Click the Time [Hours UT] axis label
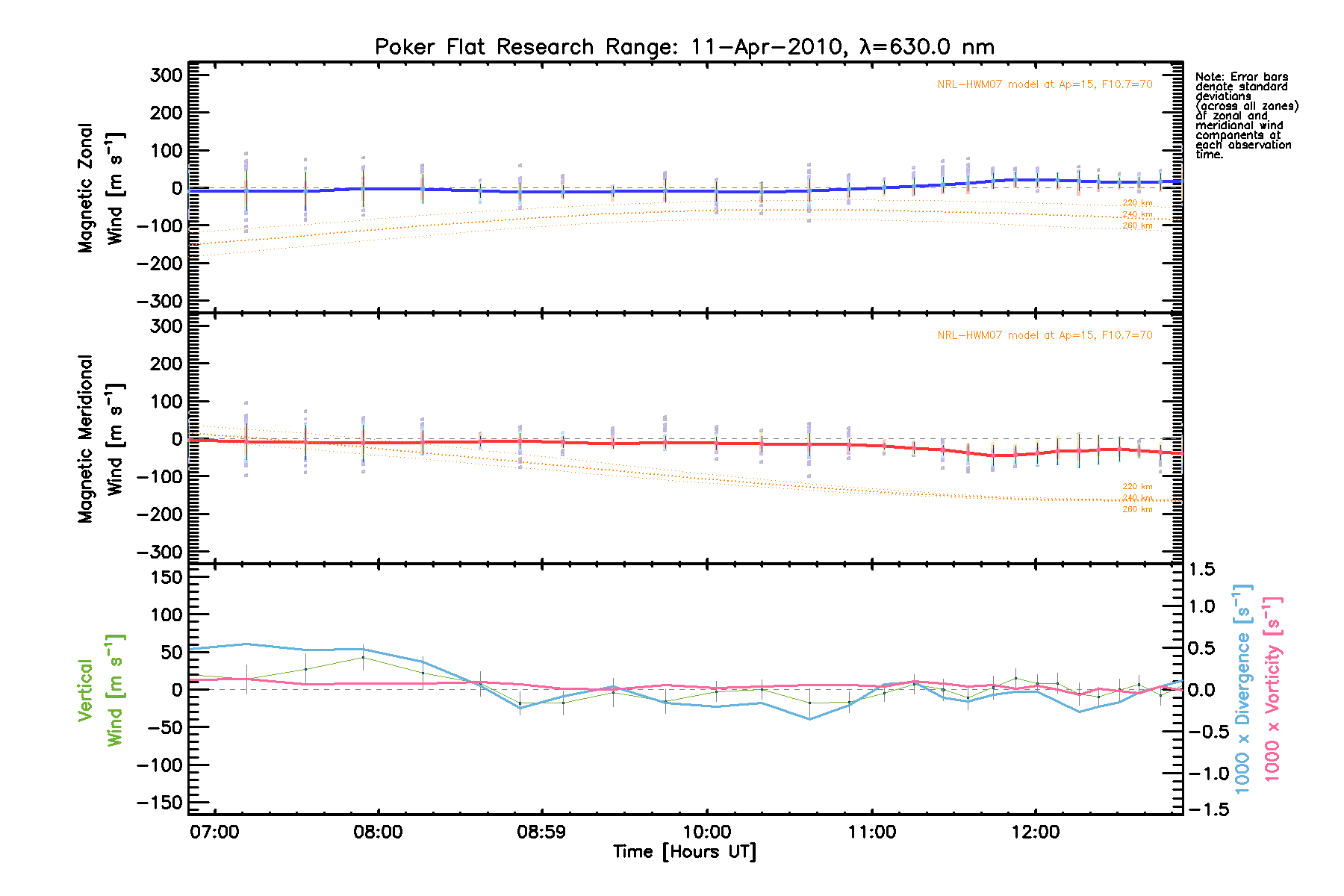This screenshot has height=896, width=1344. click(x=684, y=852)
